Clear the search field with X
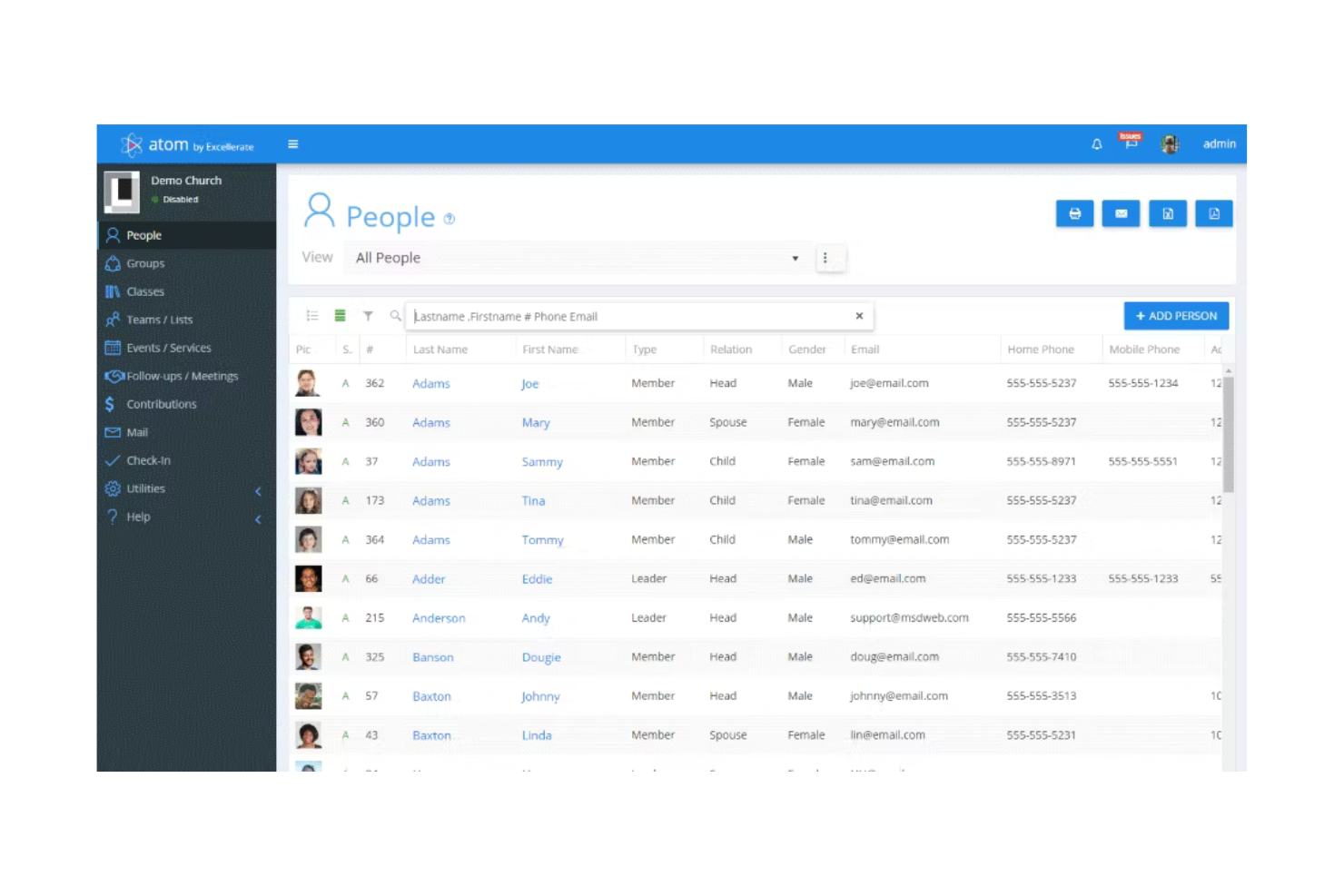1344x896 pixels. tap(859, 316)
